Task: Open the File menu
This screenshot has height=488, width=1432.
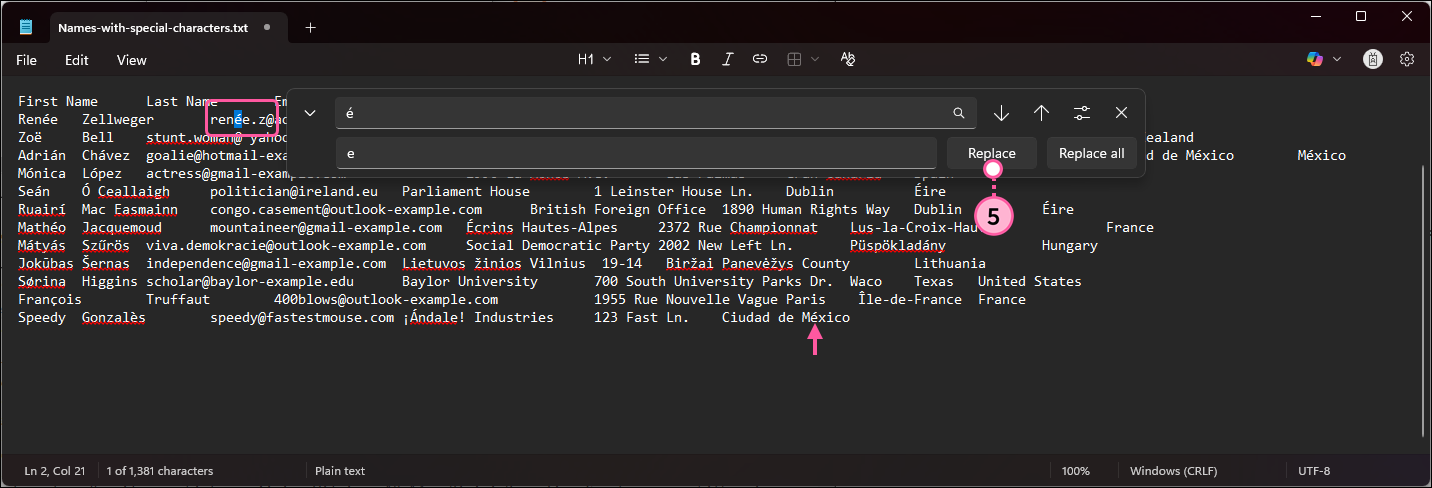Action: coord(26,60)
